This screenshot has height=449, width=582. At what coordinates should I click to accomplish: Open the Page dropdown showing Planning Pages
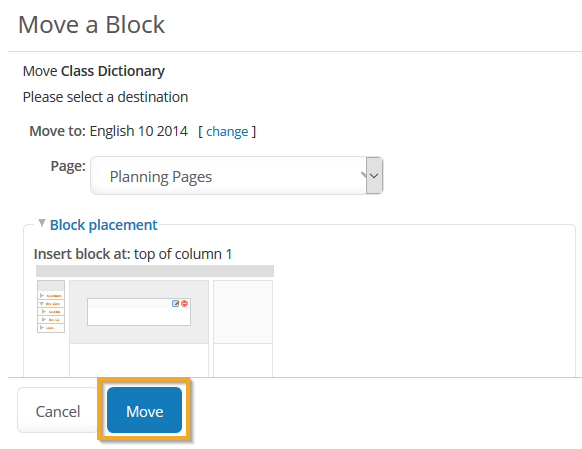(237, 176)
